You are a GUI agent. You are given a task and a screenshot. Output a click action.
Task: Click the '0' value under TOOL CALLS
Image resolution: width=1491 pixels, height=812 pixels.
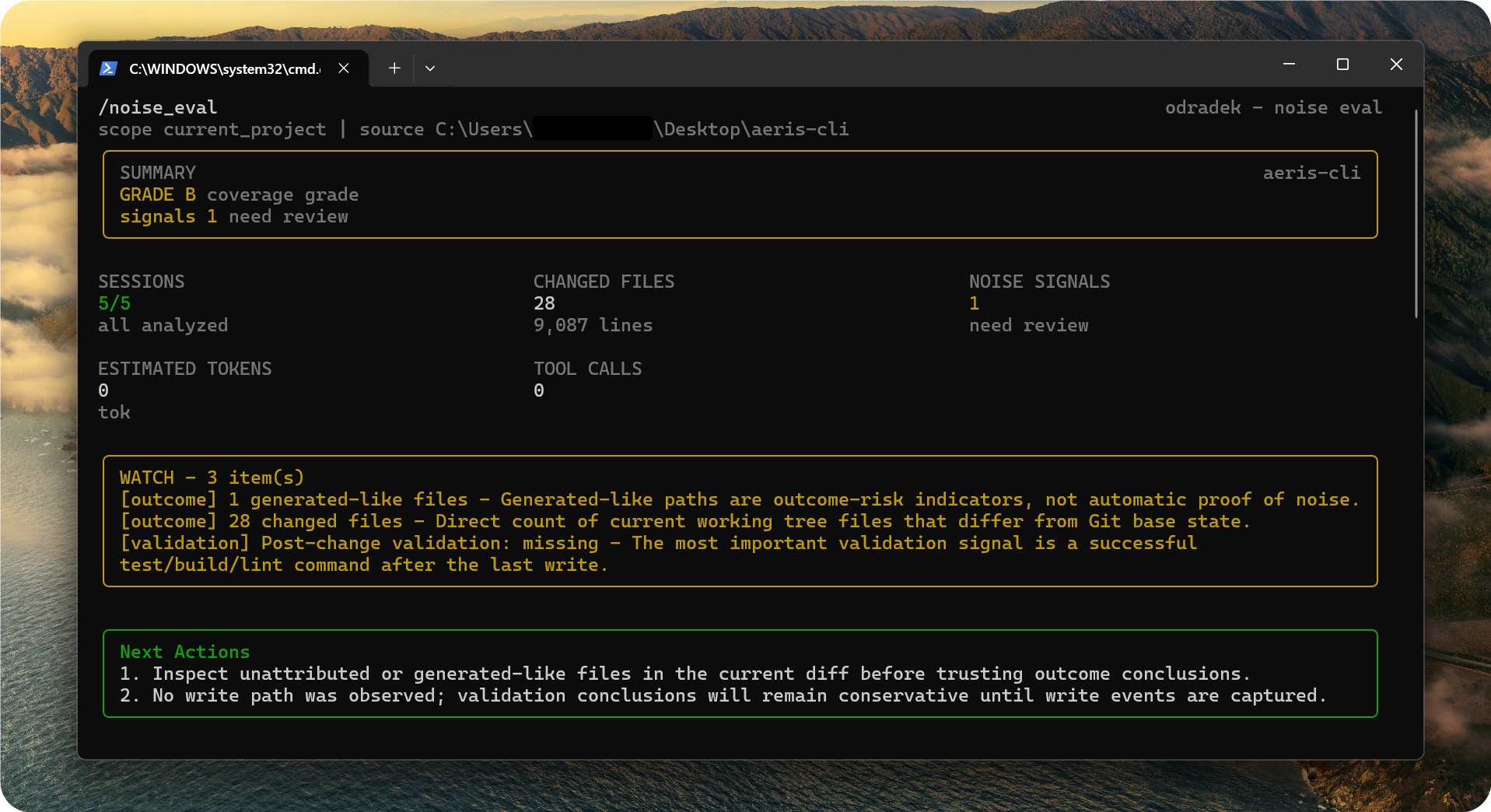tap(539, 390)
